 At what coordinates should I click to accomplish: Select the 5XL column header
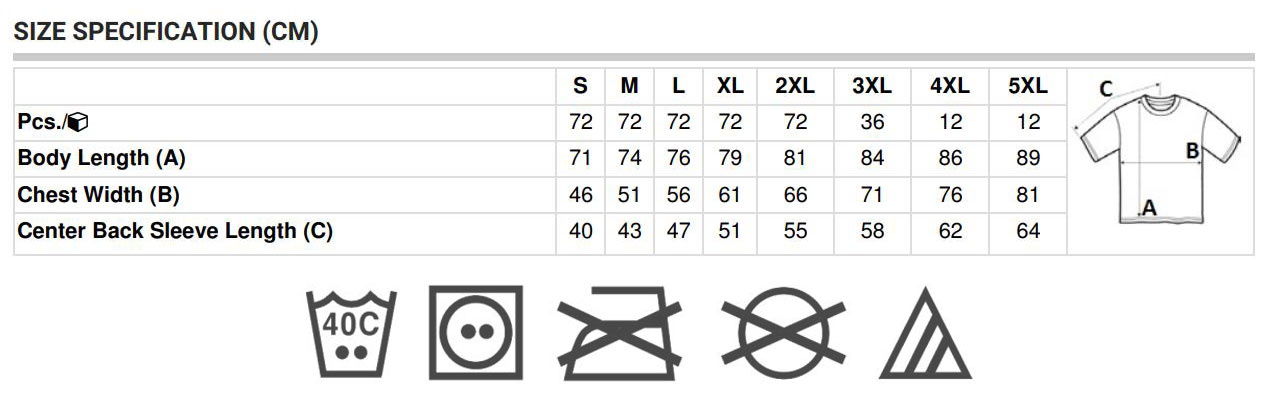click(x=1028, y=86)
